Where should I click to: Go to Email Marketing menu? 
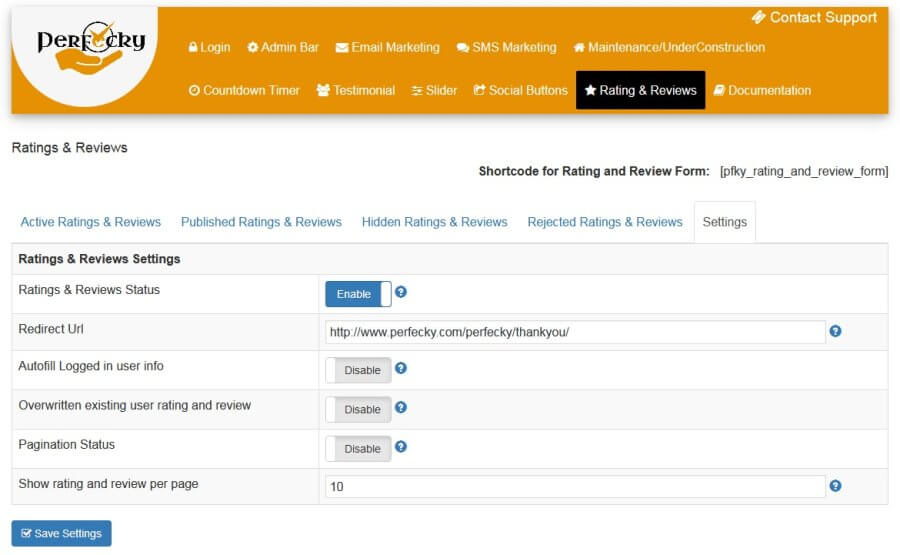pyautogui.click(x=387, y=47)
